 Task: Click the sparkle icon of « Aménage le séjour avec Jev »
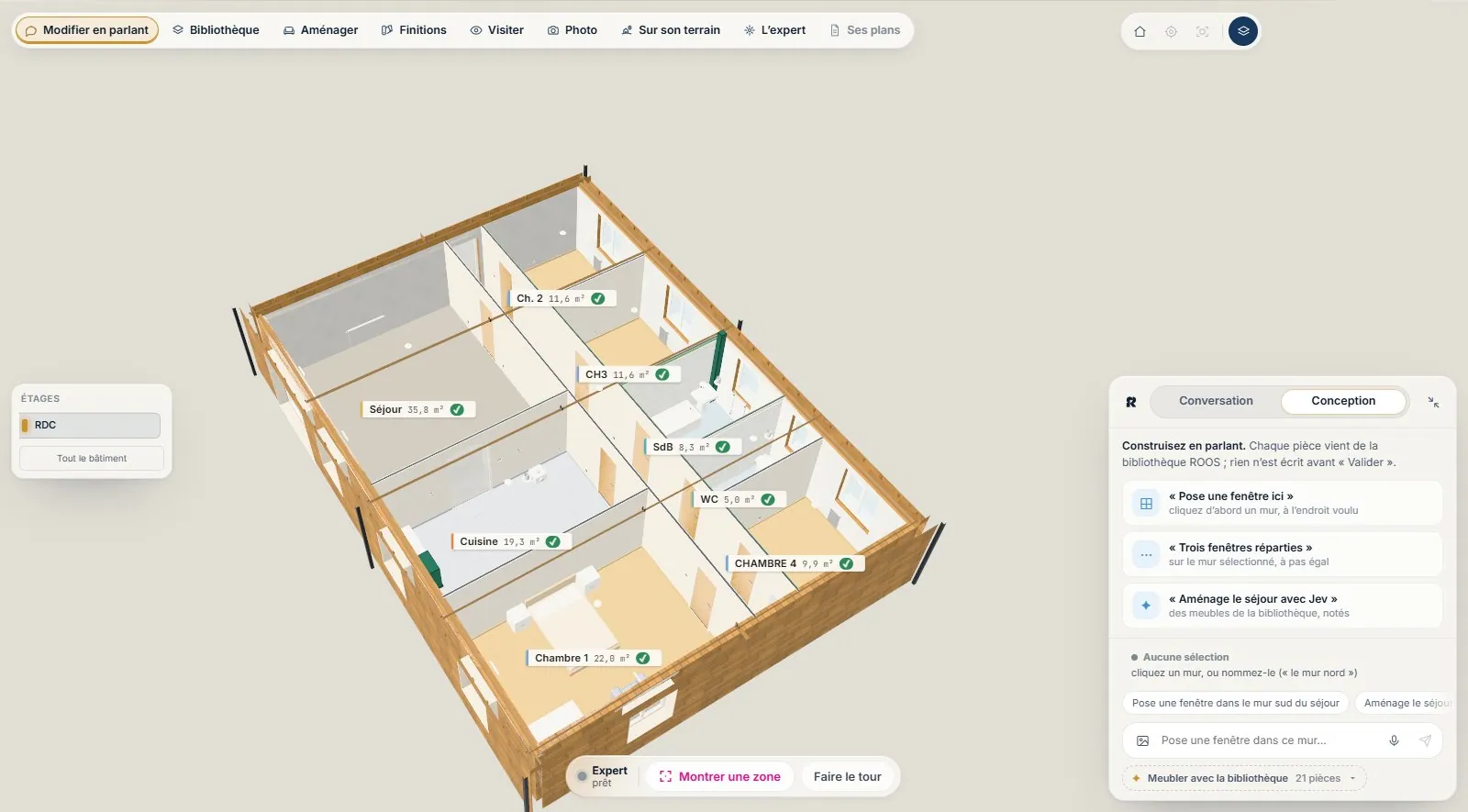[1146, 606]
